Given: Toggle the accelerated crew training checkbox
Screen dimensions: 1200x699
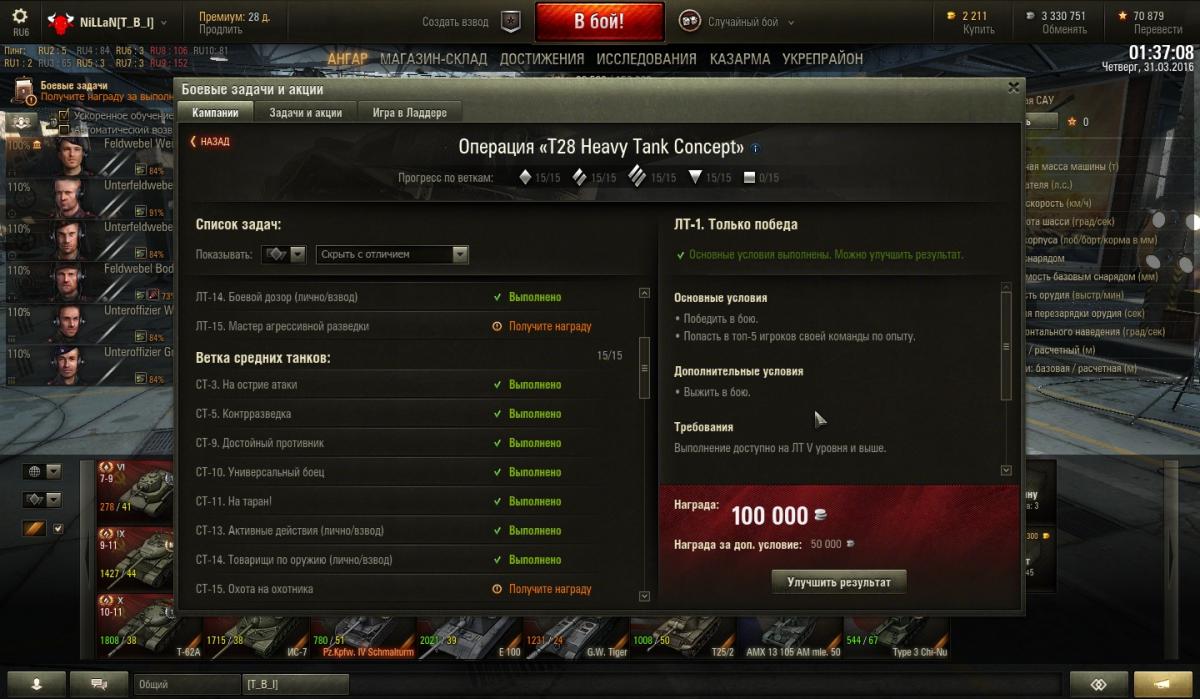Looking at the screenshot, I should pyautogui.click(x=65, y=116).
